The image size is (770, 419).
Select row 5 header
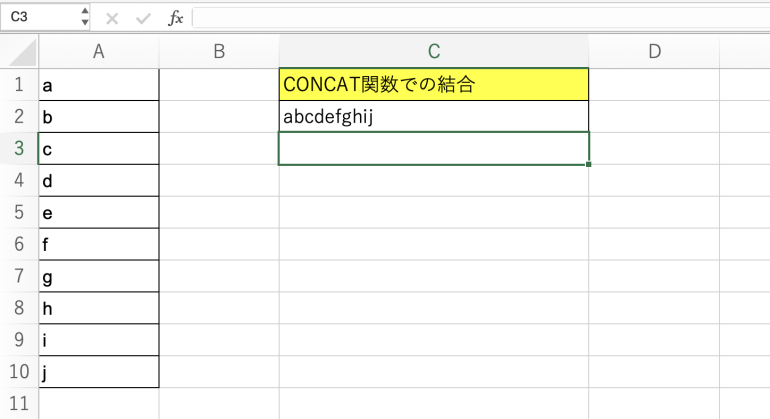[19, 212]
